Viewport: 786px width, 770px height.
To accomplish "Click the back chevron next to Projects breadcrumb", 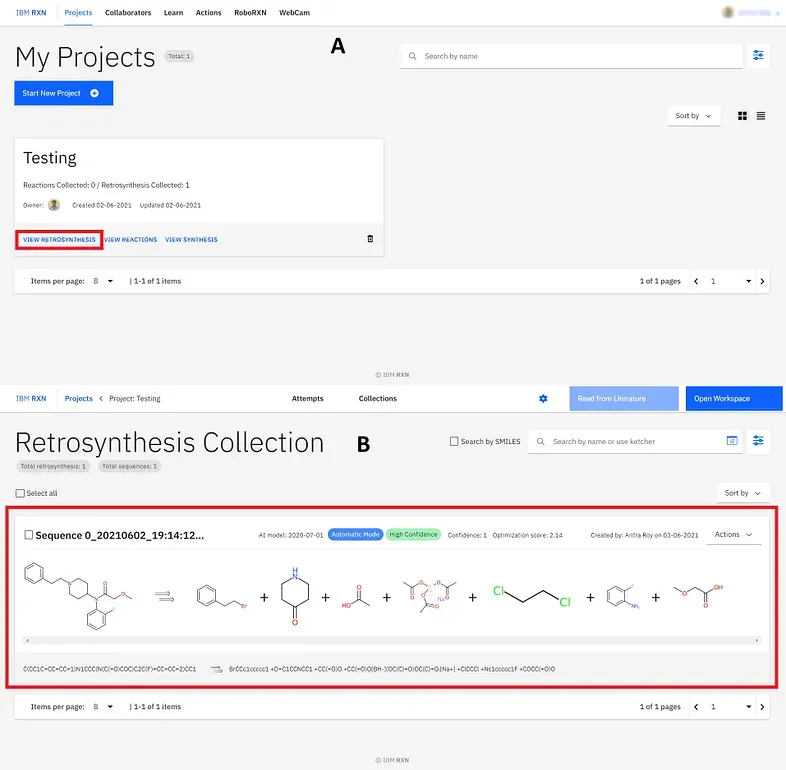I will point(101,399).
